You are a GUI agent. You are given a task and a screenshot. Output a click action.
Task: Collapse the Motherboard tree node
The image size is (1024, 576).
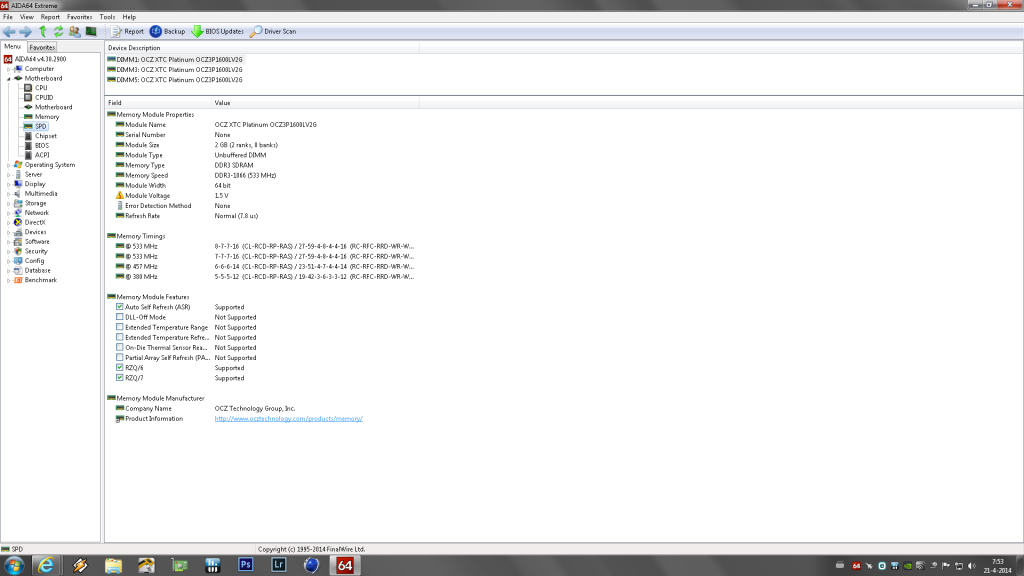[8, 78]
